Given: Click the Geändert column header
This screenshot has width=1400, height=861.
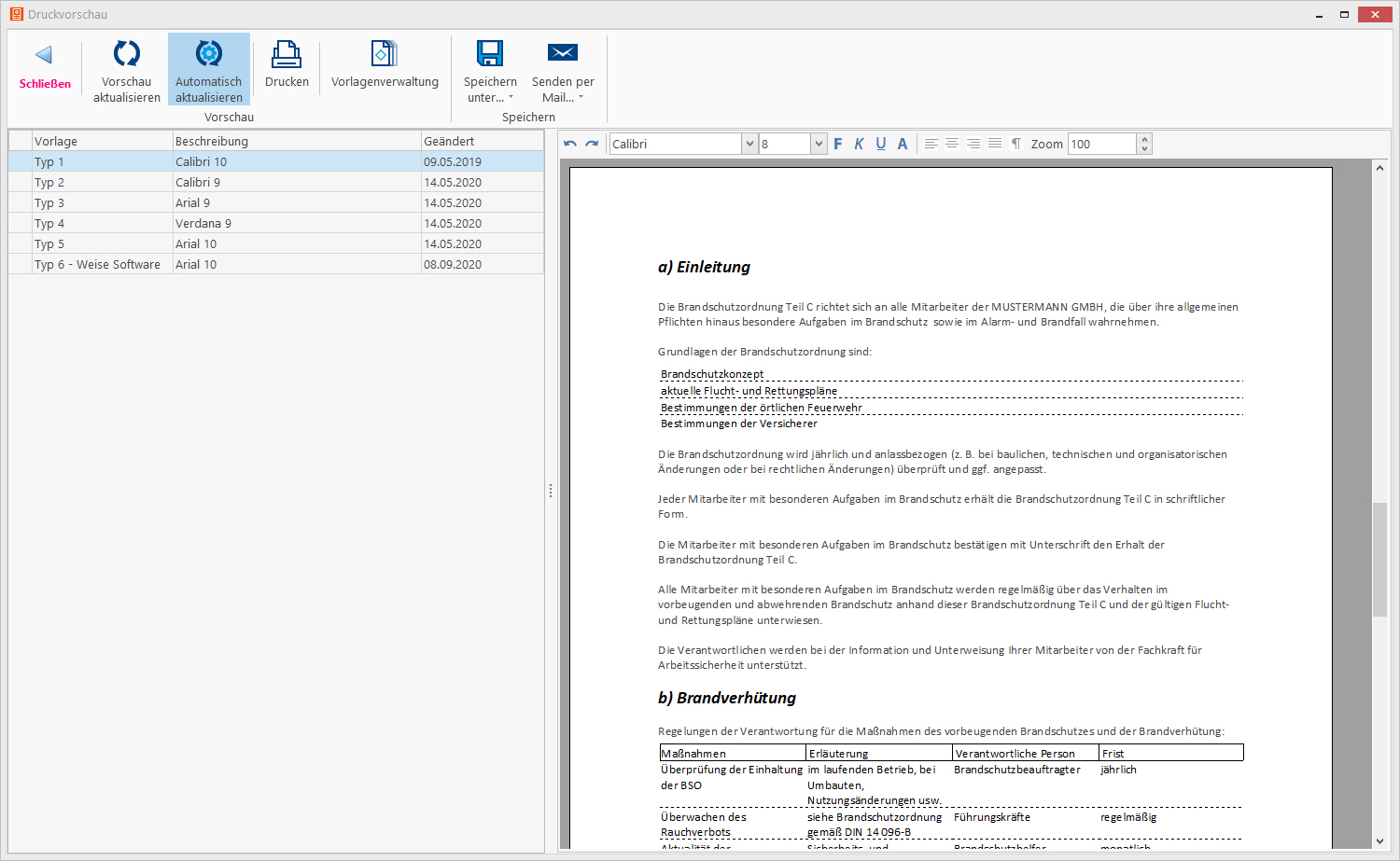Looking at the screenshot, I should click(482, 141).
